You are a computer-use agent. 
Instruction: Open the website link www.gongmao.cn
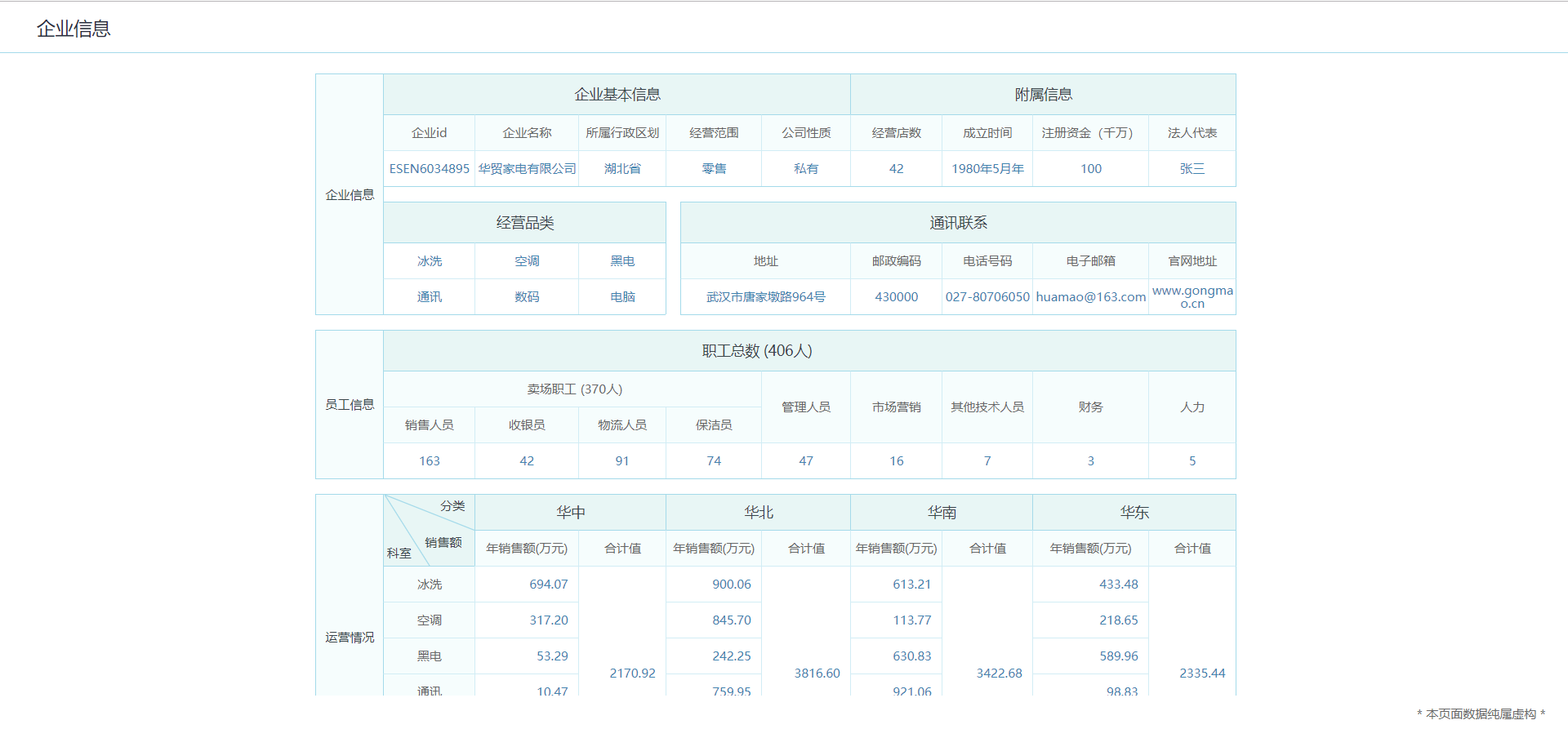[1192, 297]
